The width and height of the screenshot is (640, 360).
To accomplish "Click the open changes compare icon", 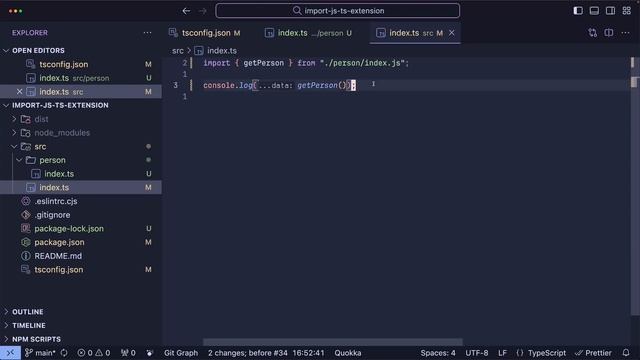I will (592, 33).
